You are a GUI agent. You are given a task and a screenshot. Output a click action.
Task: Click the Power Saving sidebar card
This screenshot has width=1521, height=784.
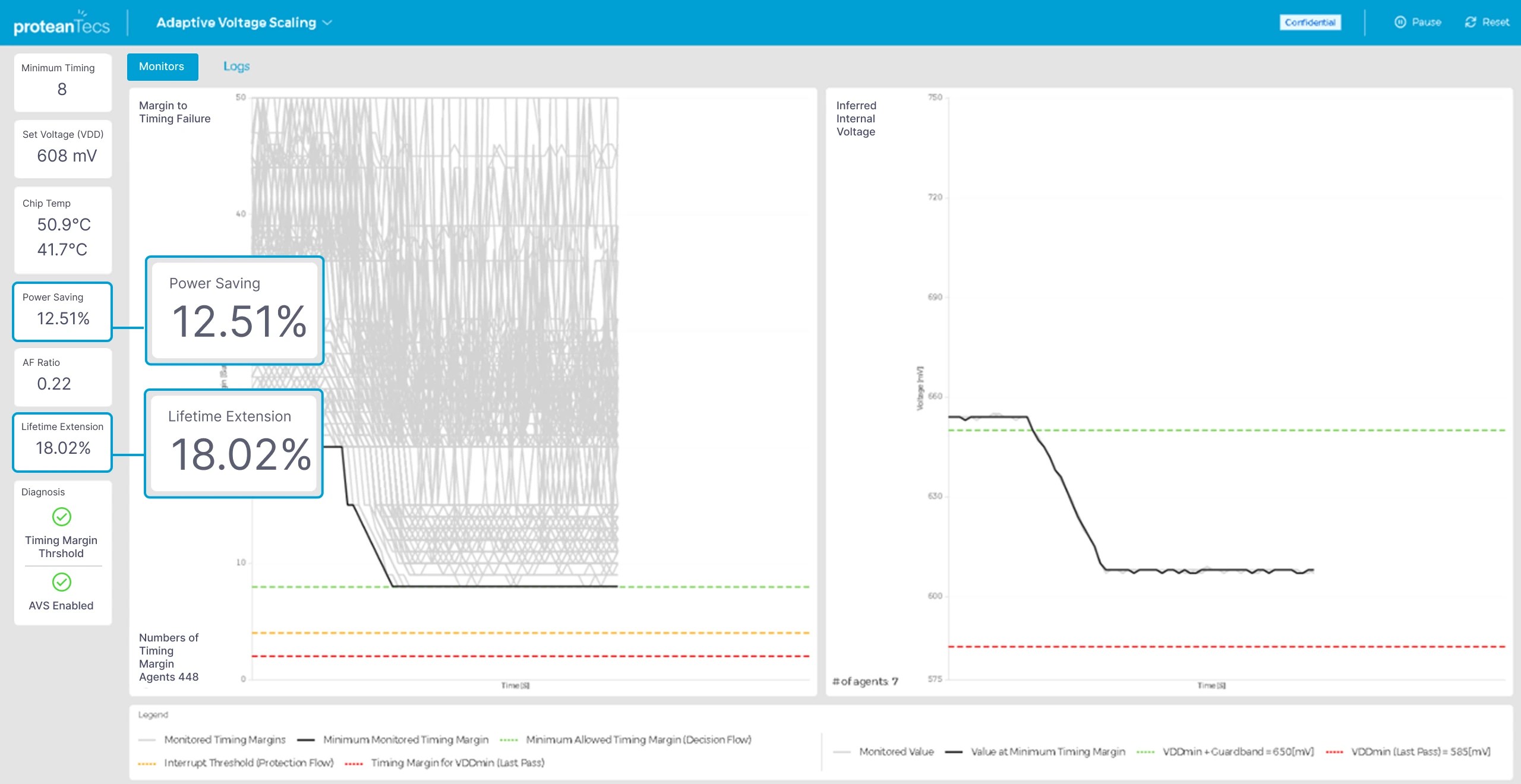(x=62, y=311)
